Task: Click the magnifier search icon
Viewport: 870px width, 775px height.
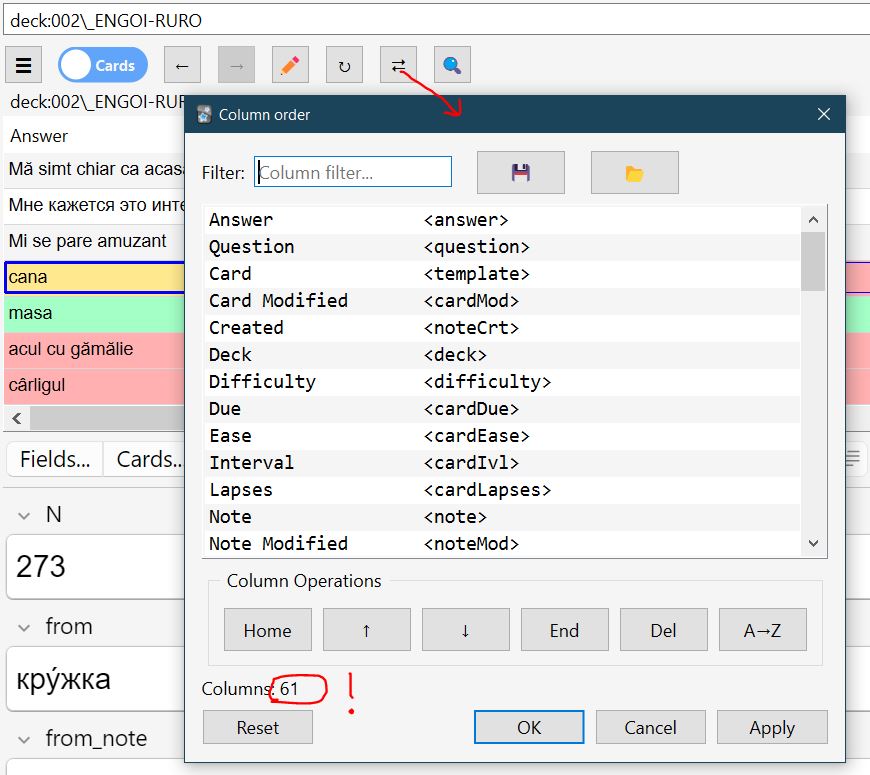Action: (452, 66)
